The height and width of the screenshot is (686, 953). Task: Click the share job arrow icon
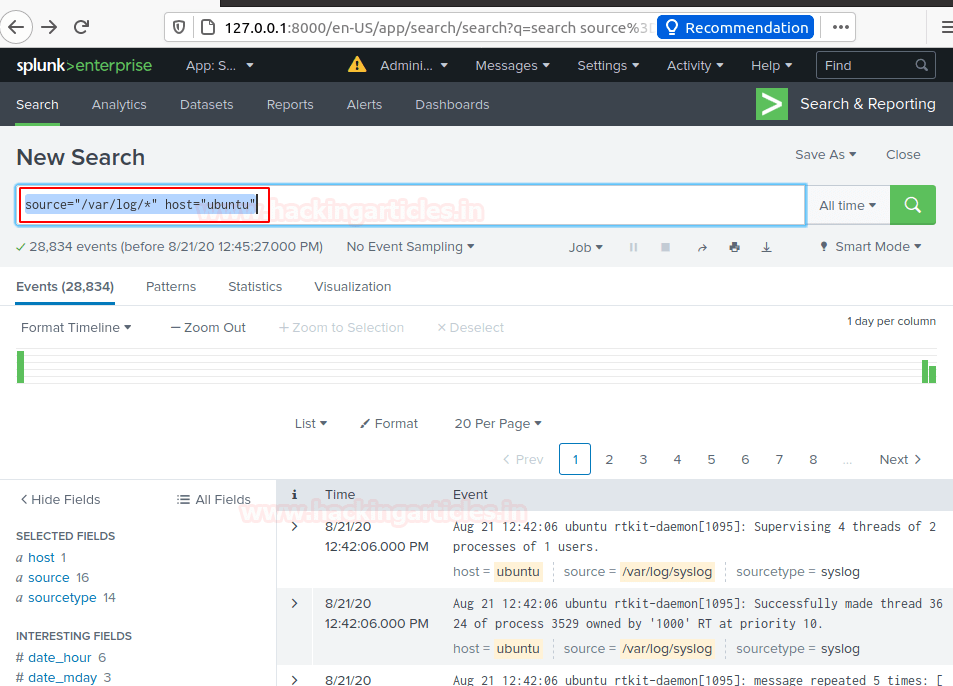[x=701, y=247]
